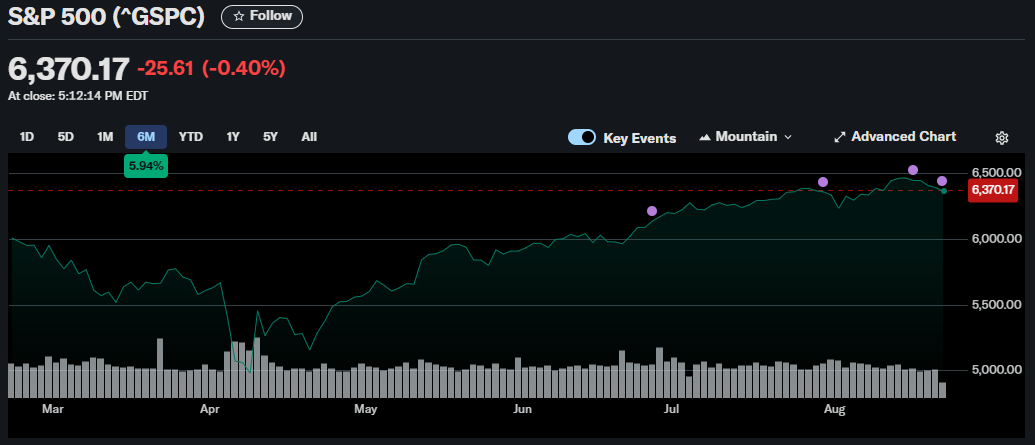Click the green endpoint dot on chart line

944,191
